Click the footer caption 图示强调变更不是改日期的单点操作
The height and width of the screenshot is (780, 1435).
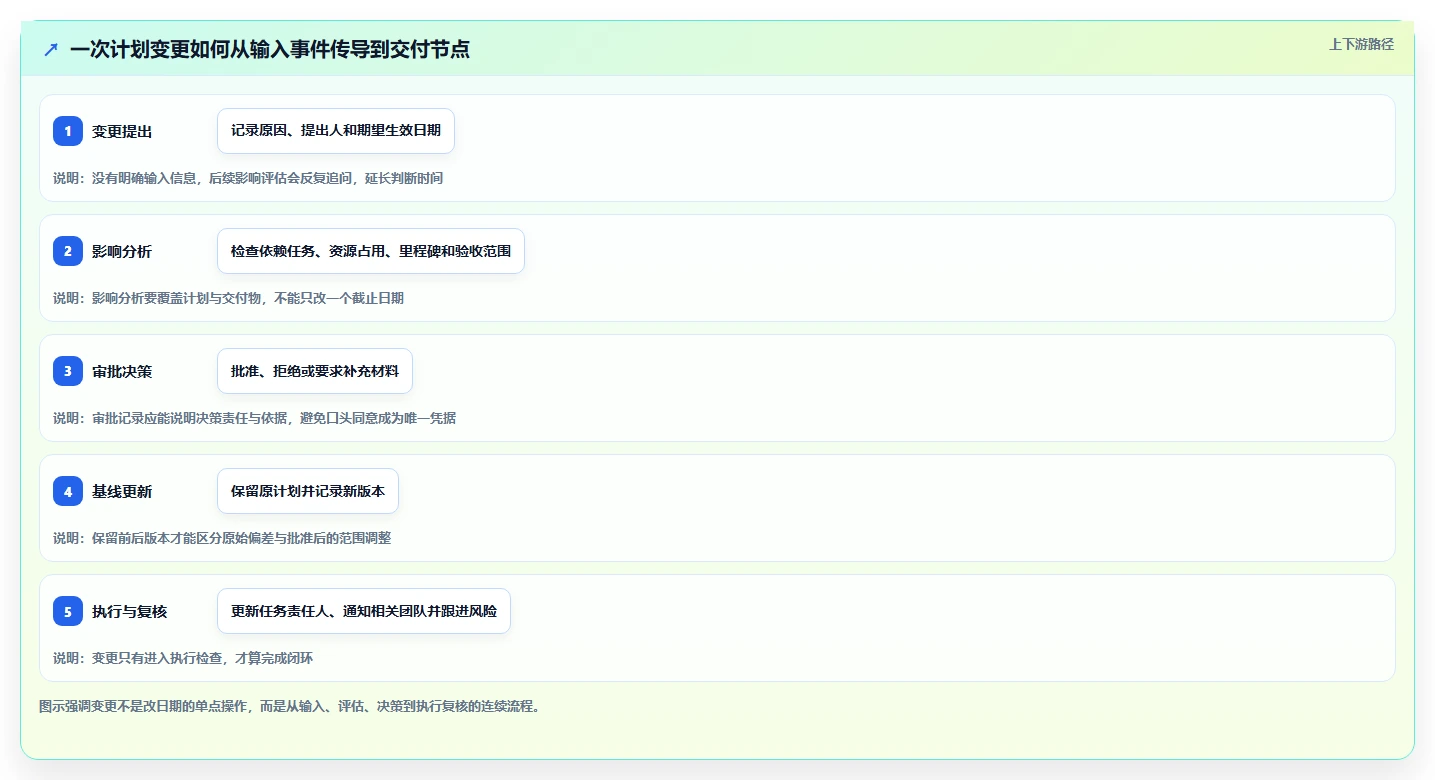point(291,706)
